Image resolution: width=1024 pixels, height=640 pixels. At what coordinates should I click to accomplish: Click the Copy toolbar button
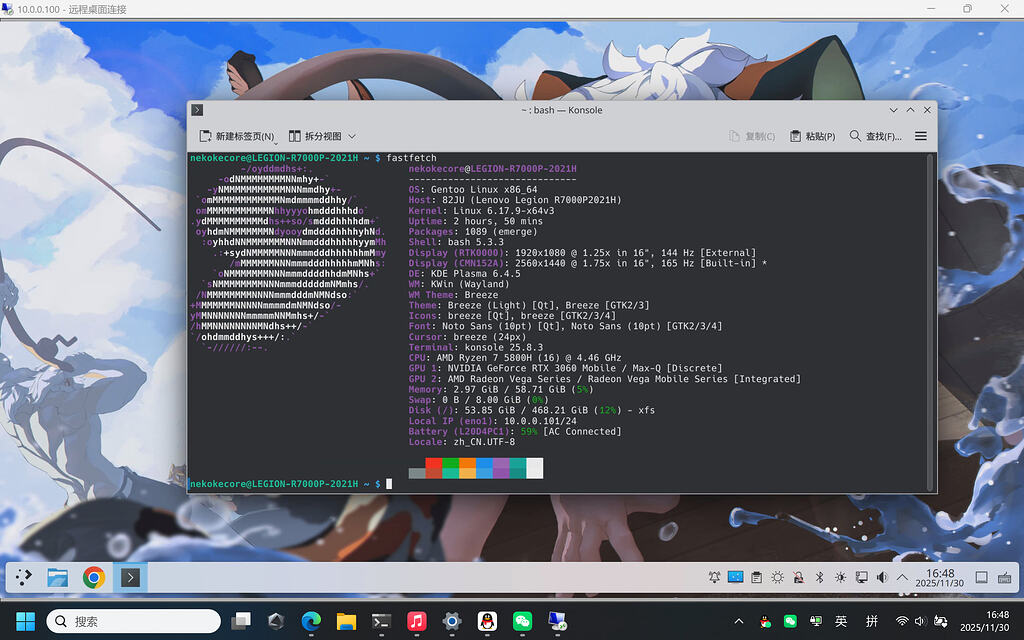click(x=752, y=136)
